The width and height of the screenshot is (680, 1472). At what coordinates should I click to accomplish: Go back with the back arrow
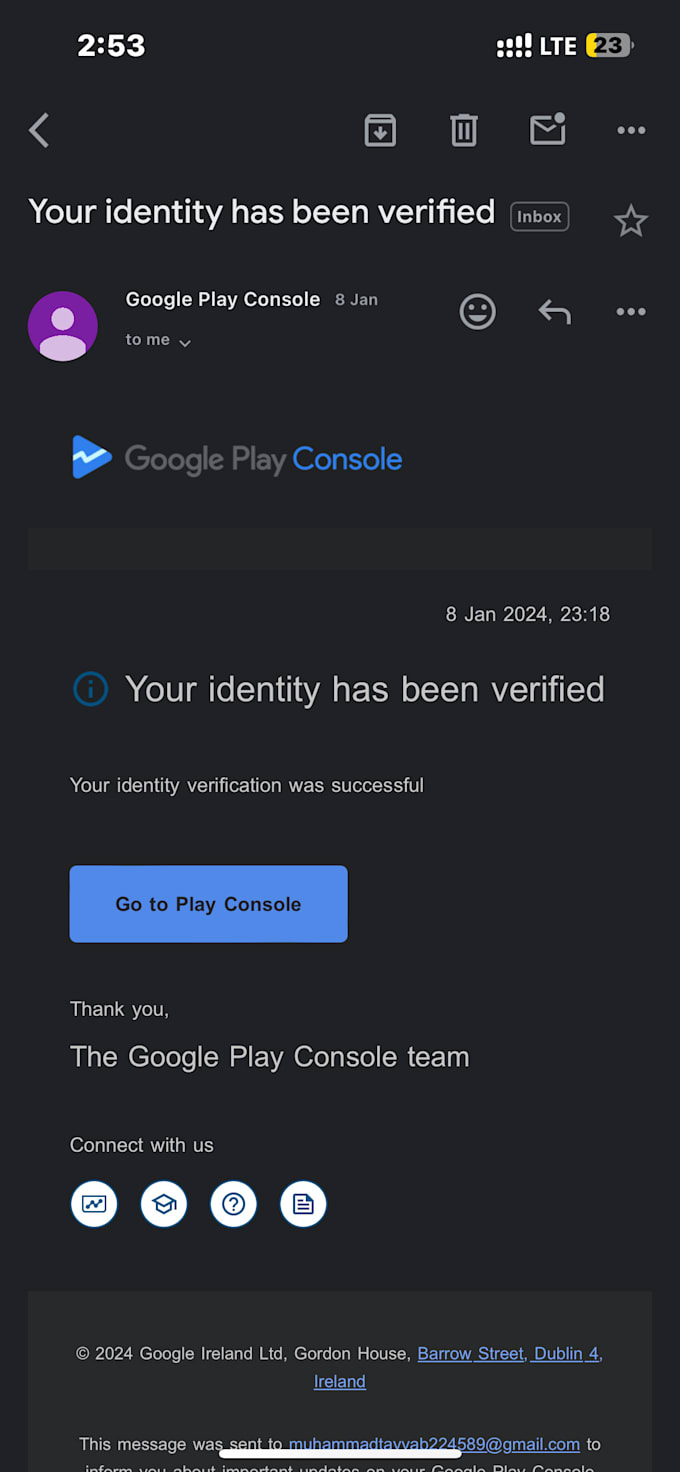pyautogui.click(x=38, y=130)
